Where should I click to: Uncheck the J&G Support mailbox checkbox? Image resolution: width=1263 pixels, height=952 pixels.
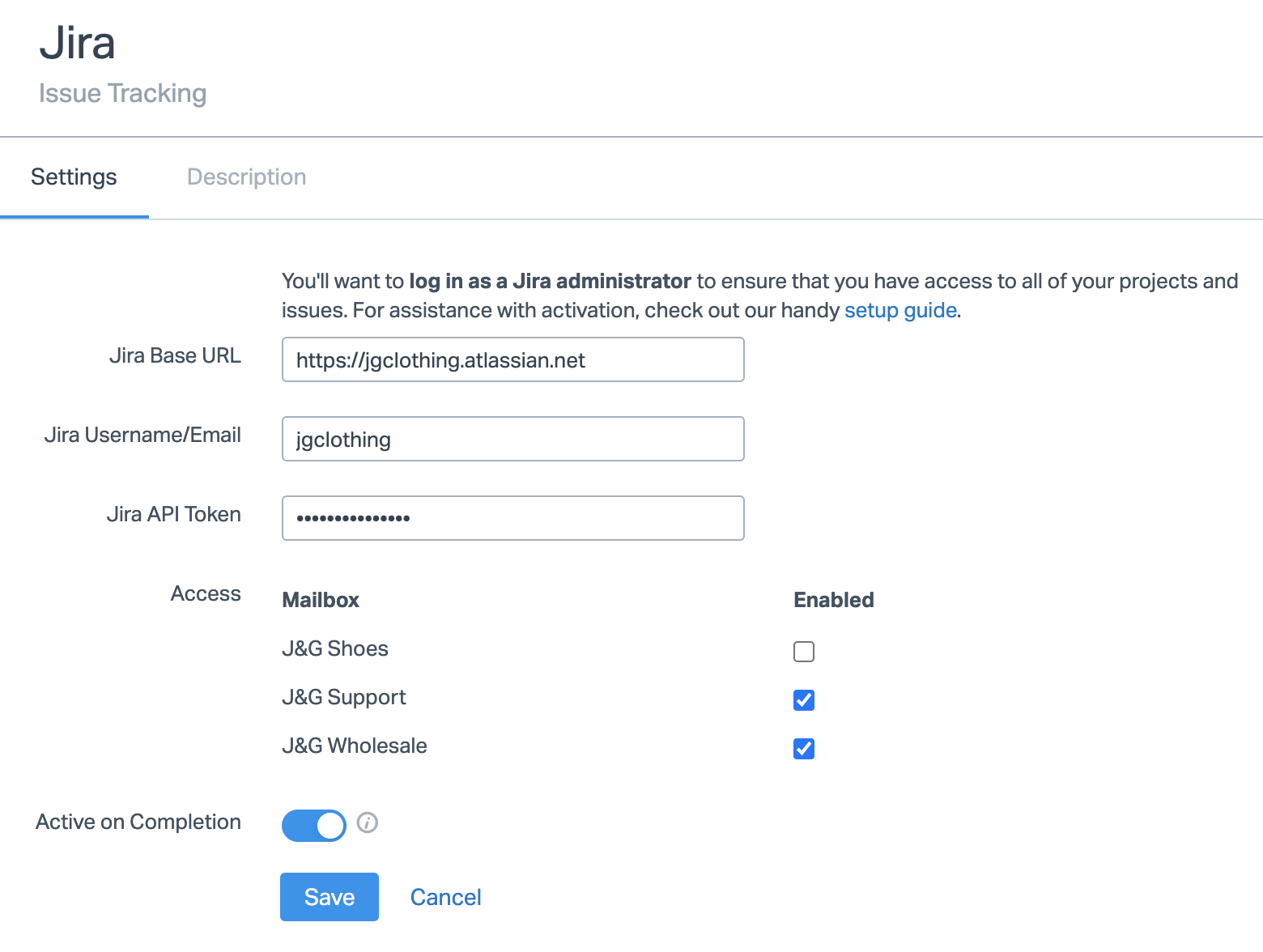[x=804, y=700]
